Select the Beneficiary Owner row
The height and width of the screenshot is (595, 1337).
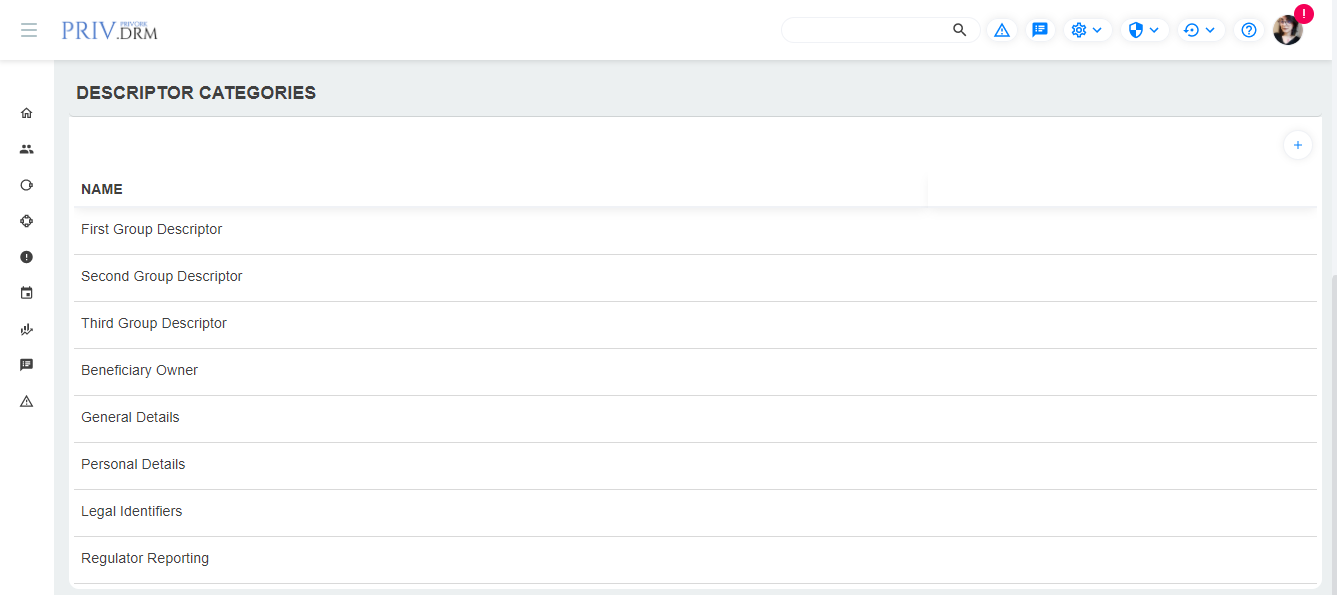140,370
